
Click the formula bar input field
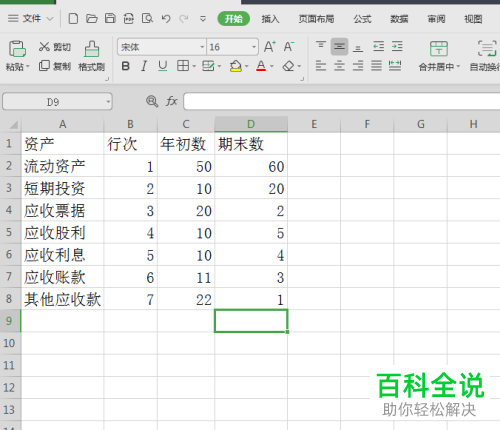tap(342, 101)
